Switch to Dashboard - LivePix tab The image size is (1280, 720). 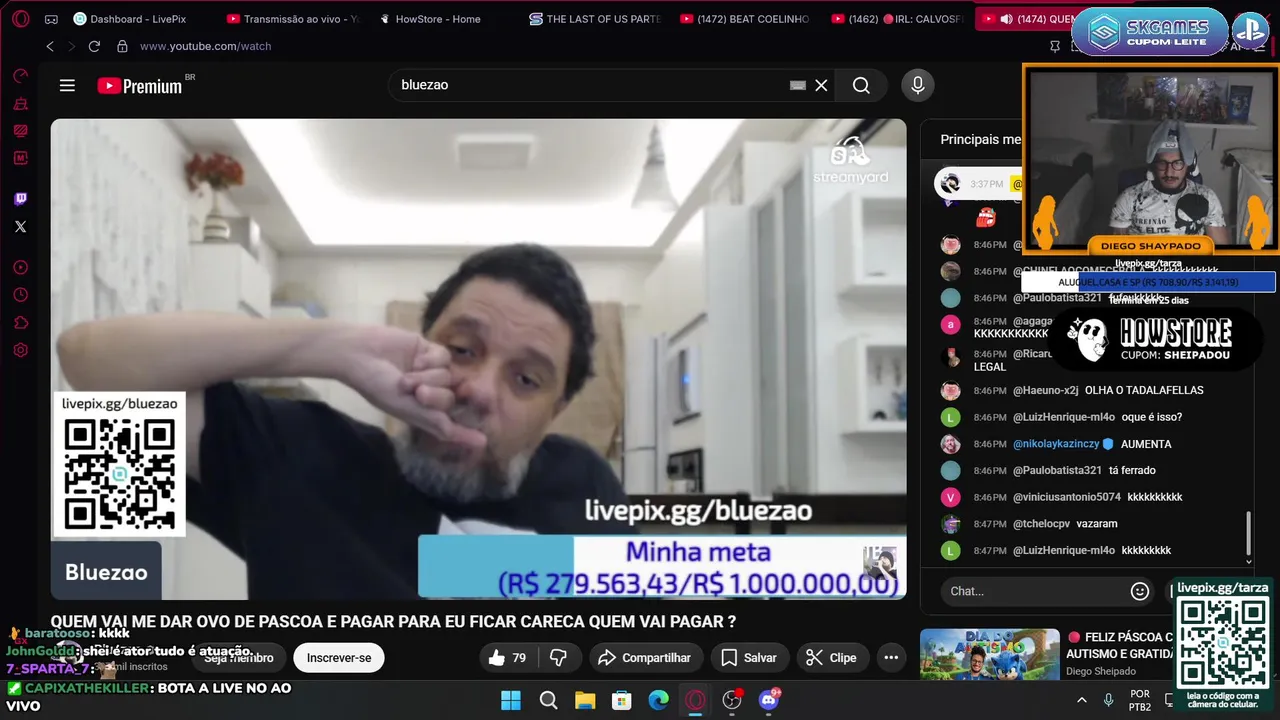coord(130,19)
